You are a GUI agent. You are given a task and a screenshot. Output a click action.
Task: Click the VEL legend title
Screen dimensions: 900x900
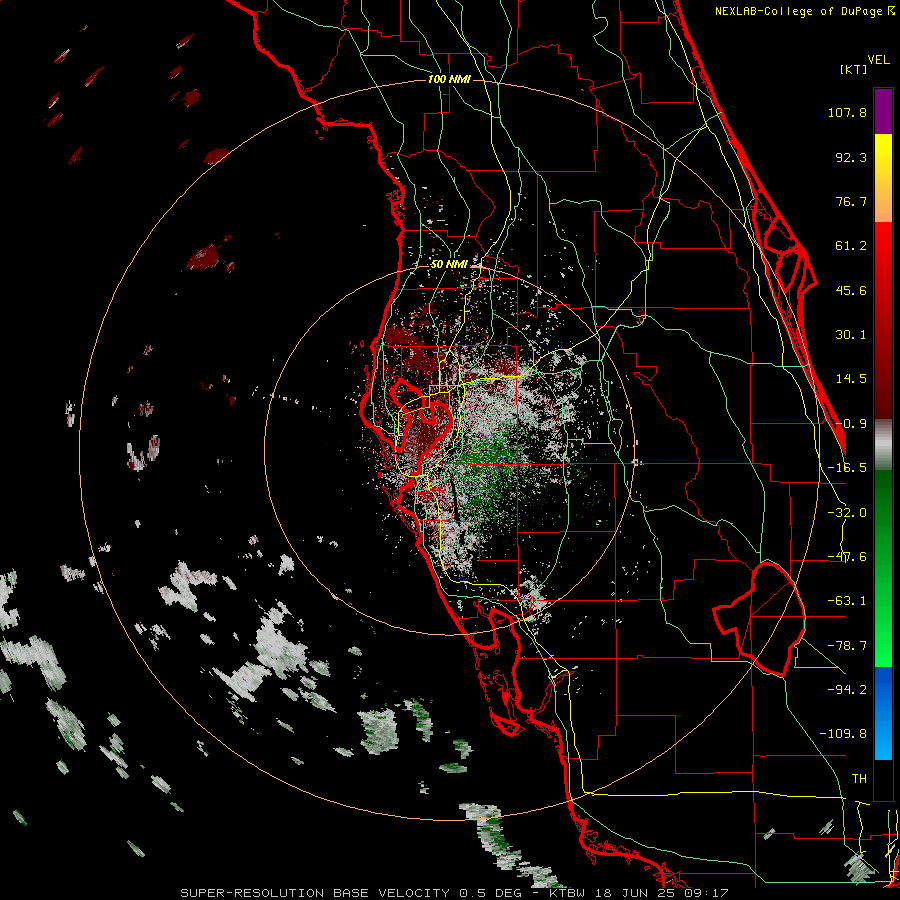878,60
